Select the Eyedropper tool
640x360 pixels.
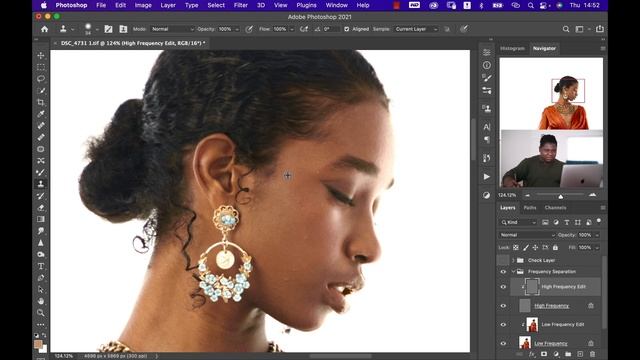pyautogui.click(x=41, y=114)
